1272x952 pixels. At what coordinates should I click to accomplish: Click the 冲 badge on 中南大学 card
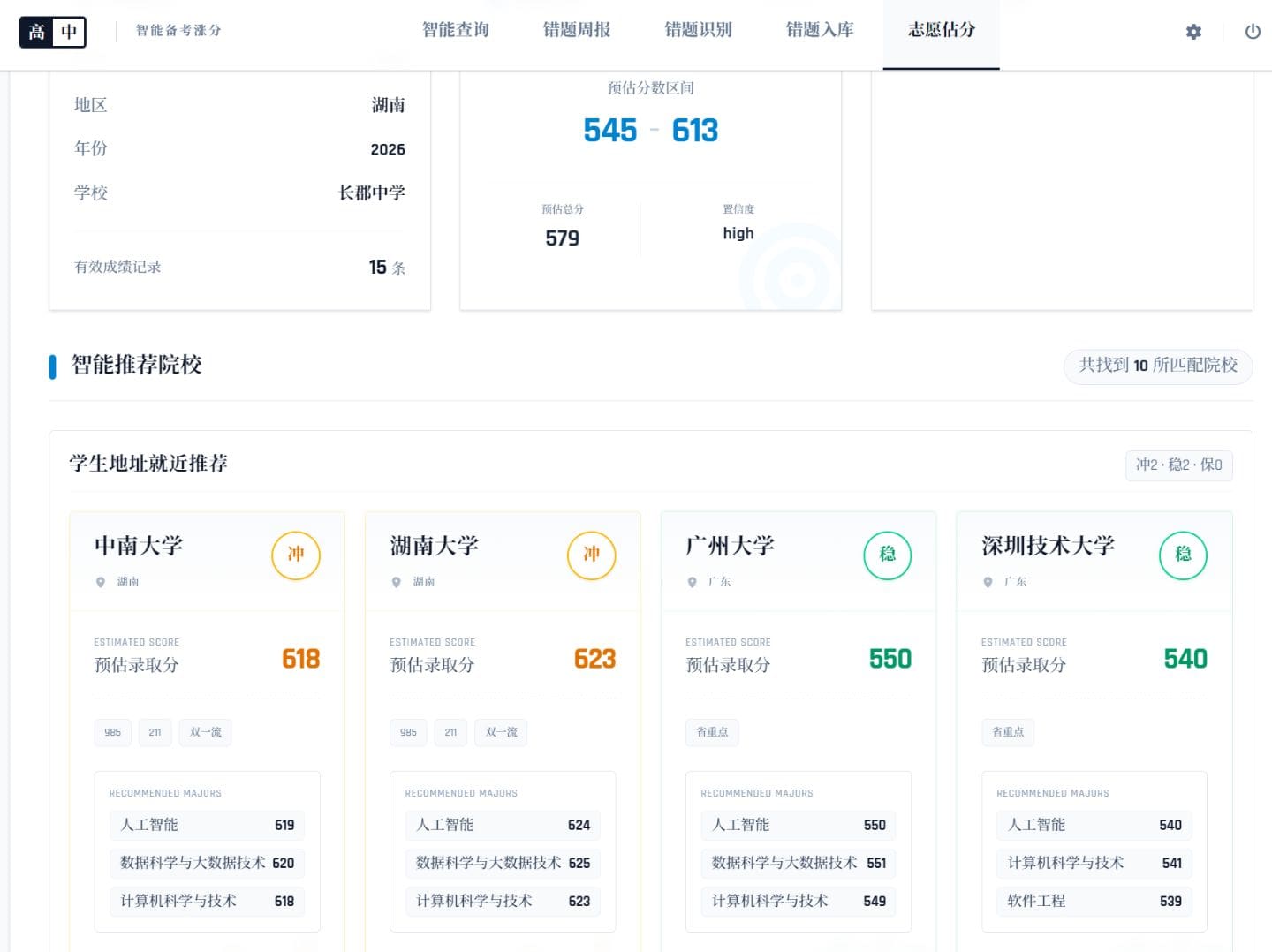coord(295,555)
